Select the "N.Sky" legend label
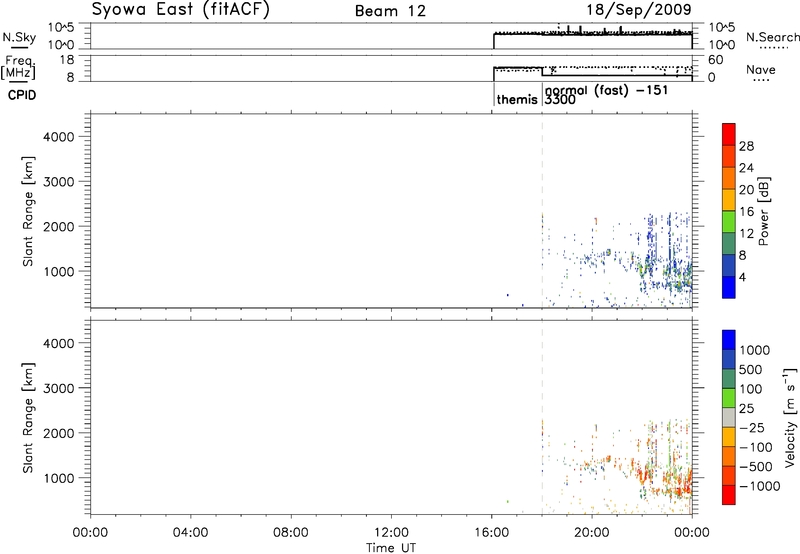Viewport: 800px width, 554px height. pyautogui.click(x=19, y=37)
